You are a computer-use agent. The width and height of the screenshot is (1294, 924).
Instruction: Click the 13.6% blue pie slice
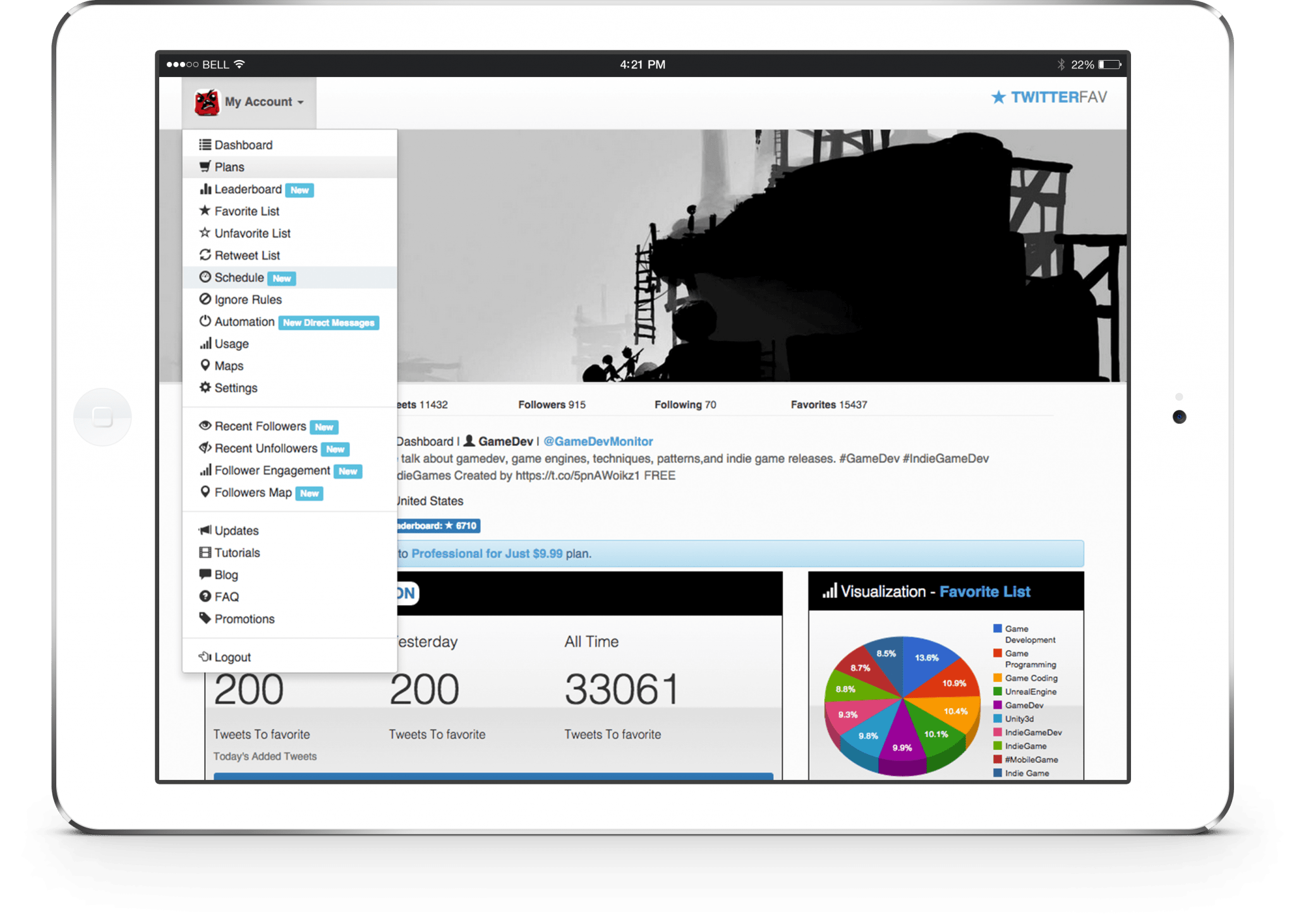point(923,663)
